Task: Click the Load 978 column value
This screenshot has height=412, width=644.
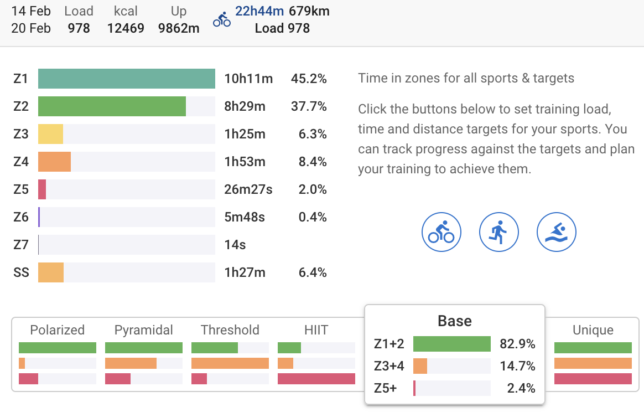Action: (x=78, y=28)
